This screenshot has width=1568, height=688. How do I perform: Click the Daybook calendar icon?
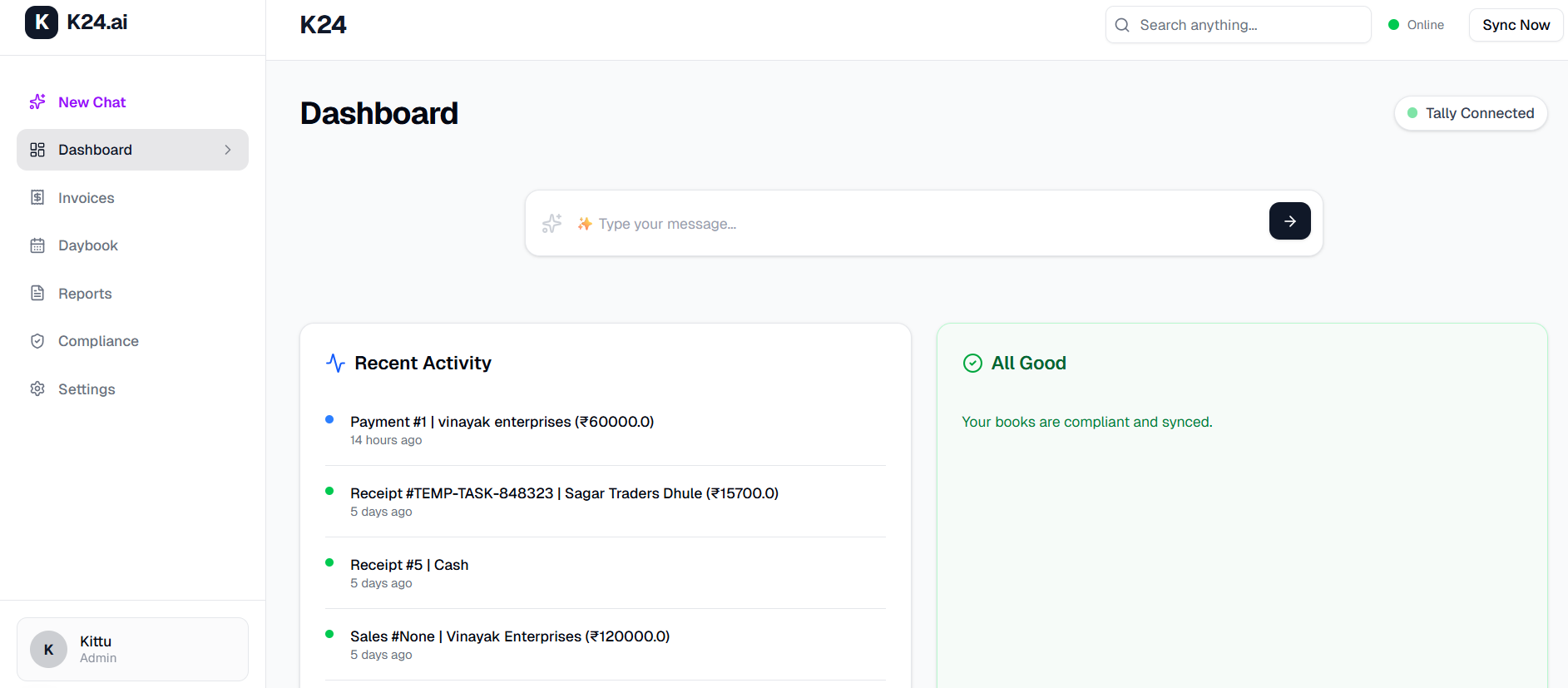click(x=37, y=245)
